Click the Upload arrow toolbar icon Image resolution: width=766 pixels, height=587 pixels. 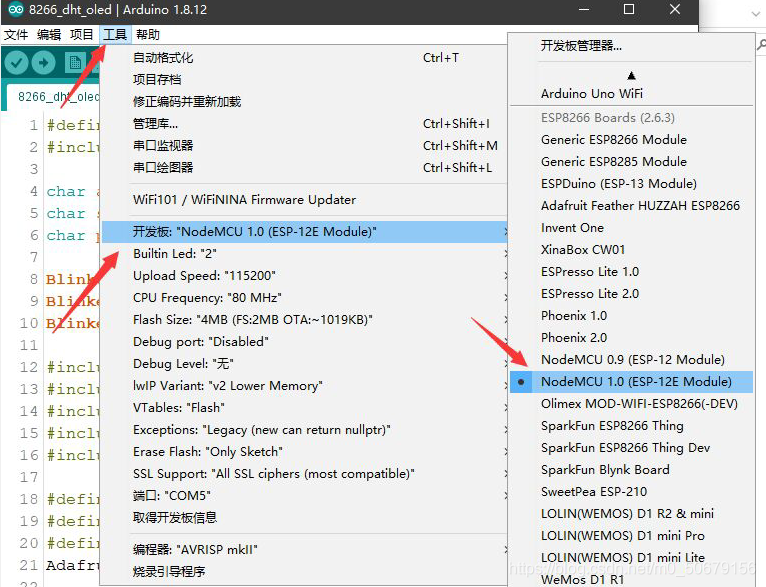click(43, 63)
